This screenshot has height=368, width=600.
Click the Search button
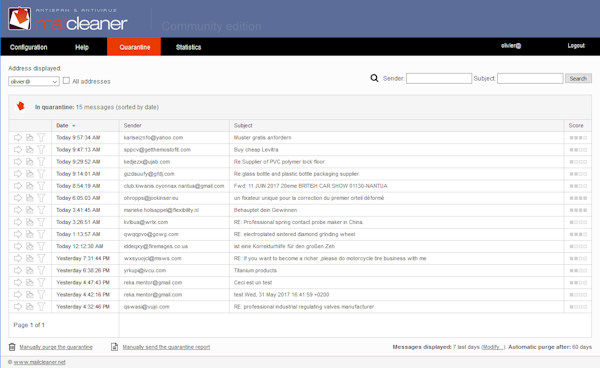[578, 78]
